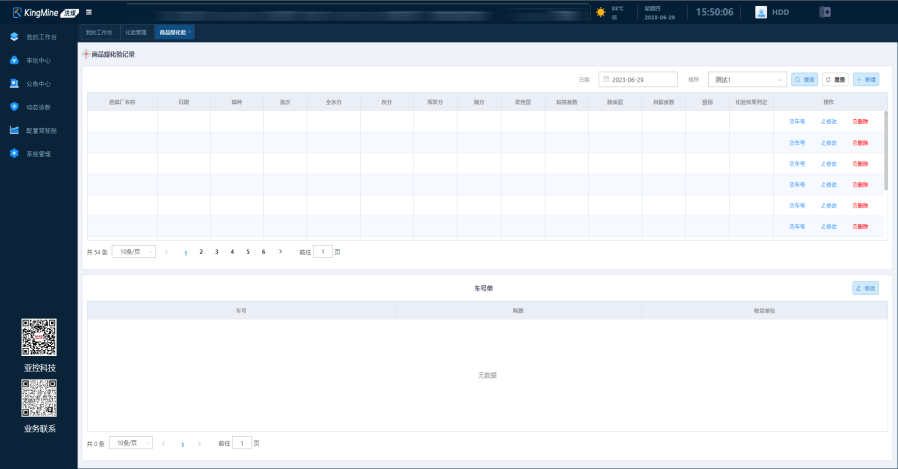Click the calendar icon in date field
The width and height of the screenshot is (898, 469).
(x=606, y=80)
